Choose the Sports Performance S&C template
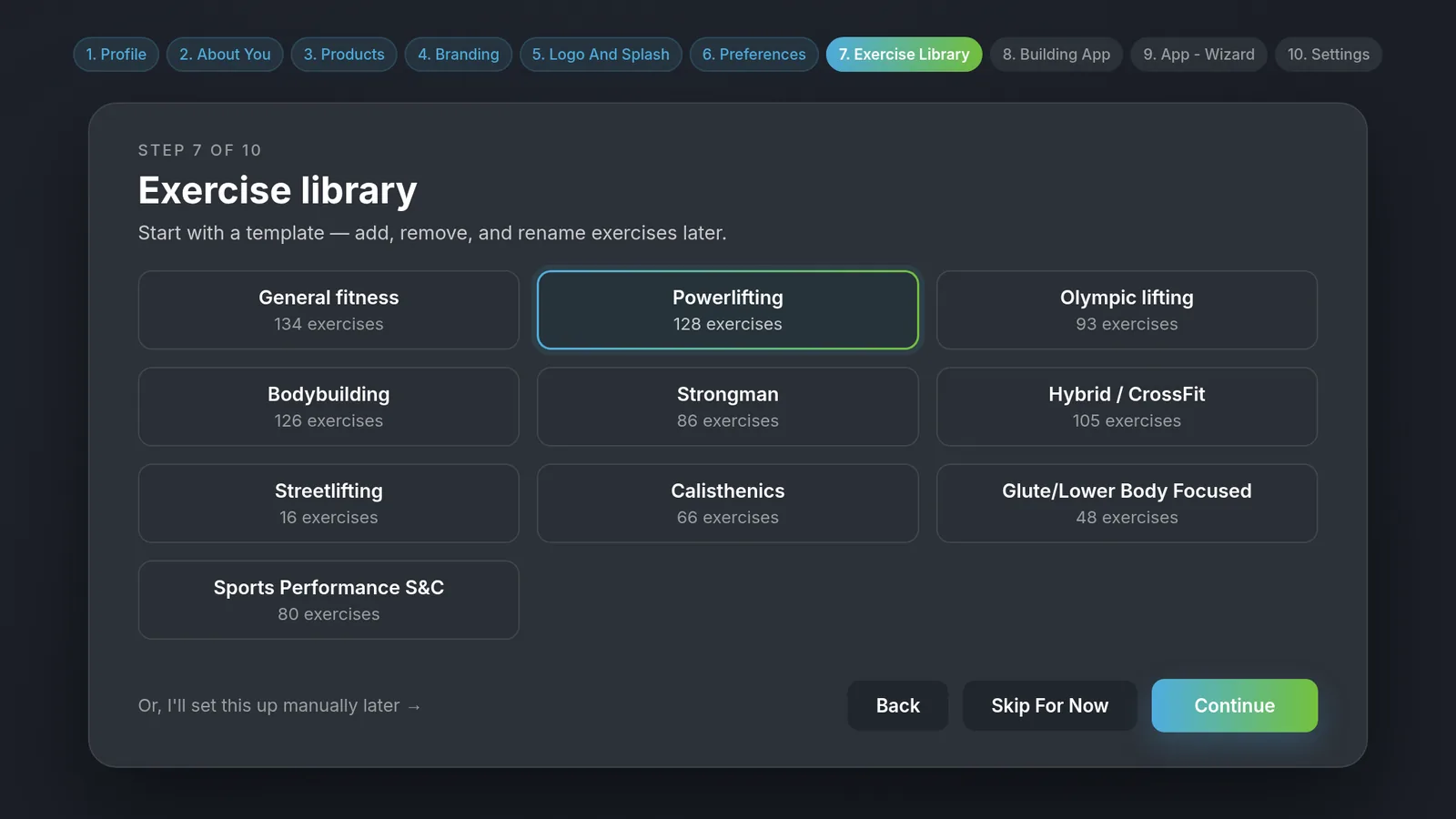1456x819 pixels. coord(329,600)
